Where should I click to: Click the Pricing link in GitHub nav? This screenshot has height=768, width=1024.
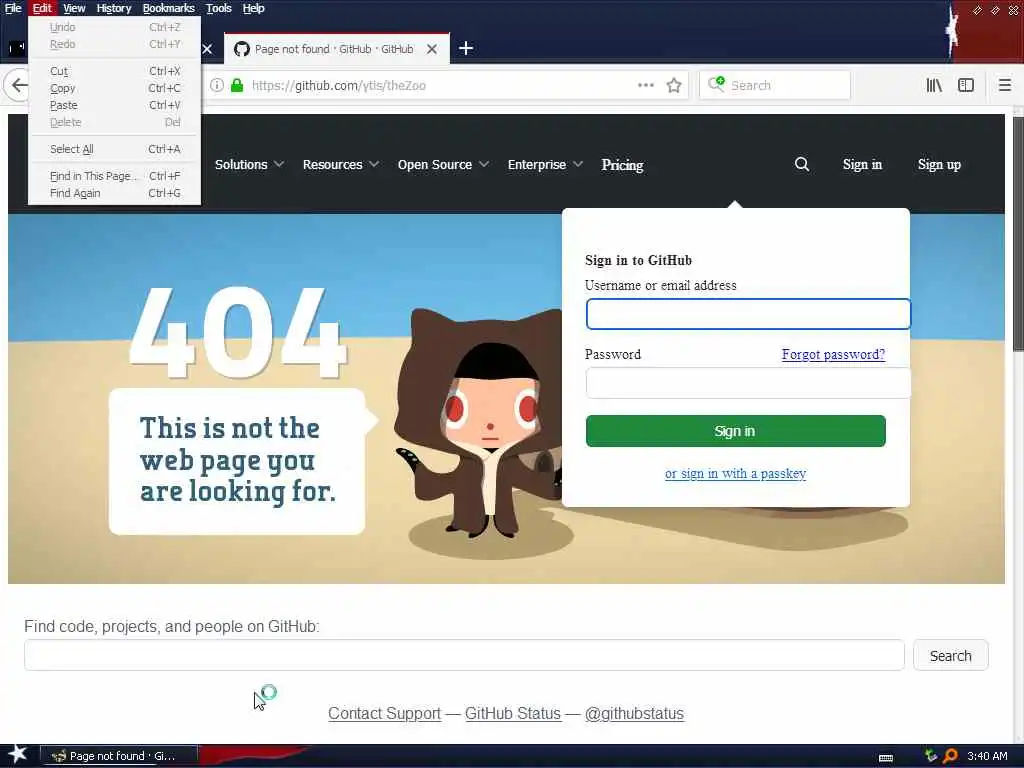(x=622, y=165)
